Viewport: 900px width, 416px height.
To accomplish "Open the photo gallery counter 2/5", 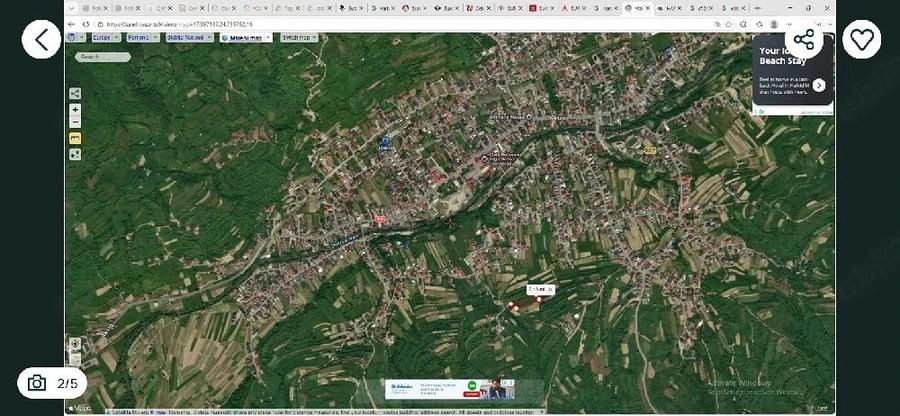I will [x=52, y=383].
